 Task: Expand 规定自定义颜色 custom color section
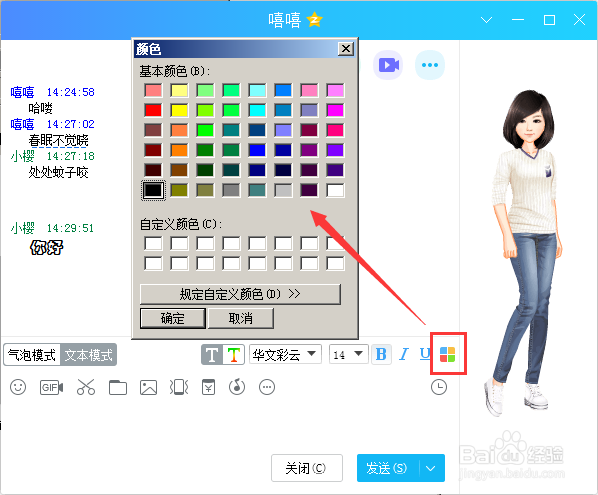coord(240,294)
